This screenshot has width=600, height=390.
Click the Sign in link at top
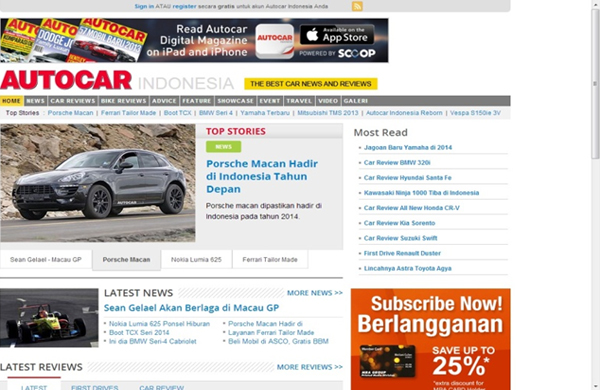144,7
